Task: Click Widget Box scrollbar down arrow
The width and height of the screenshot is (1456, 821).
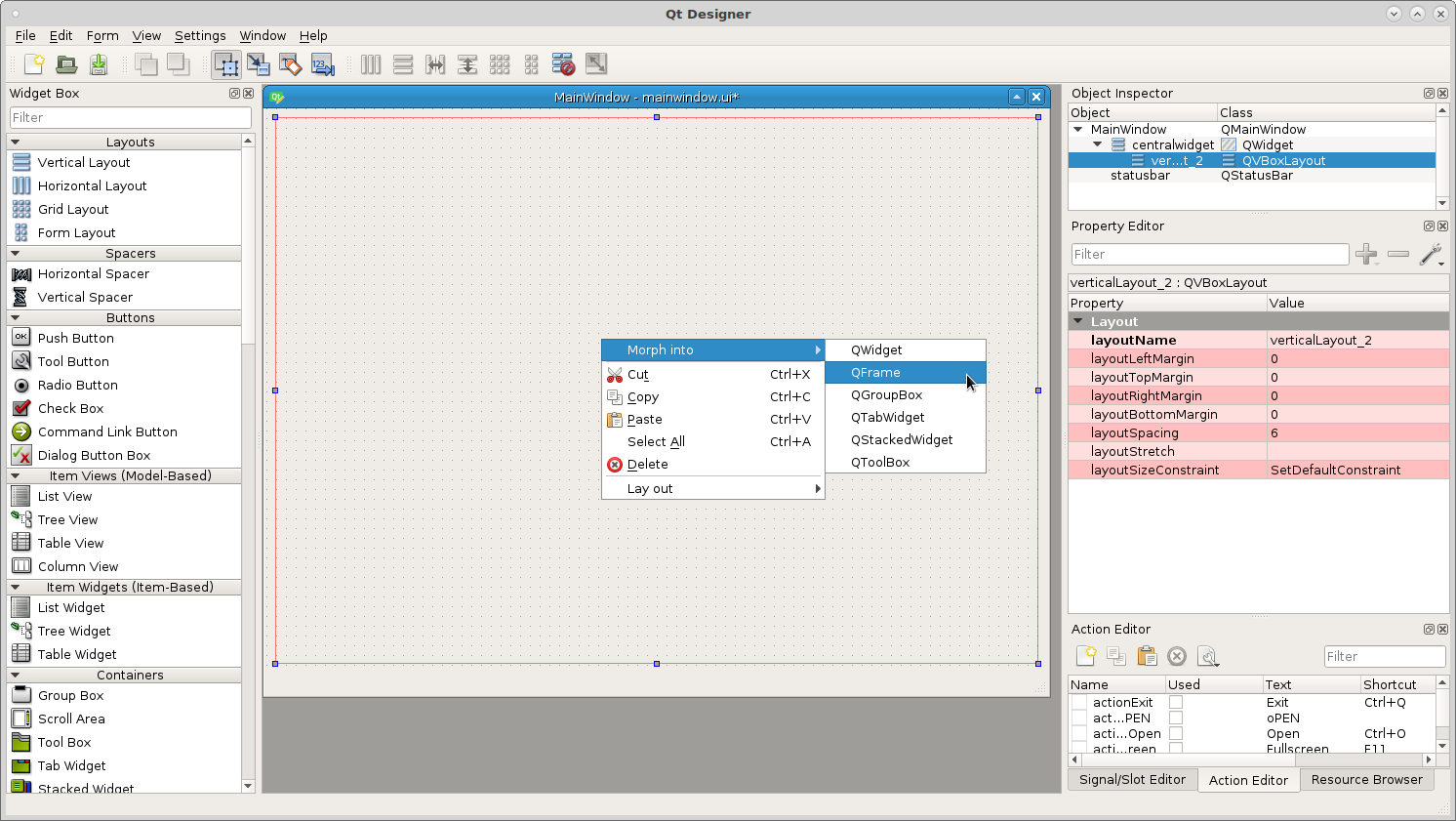Action: pos(248,786)
